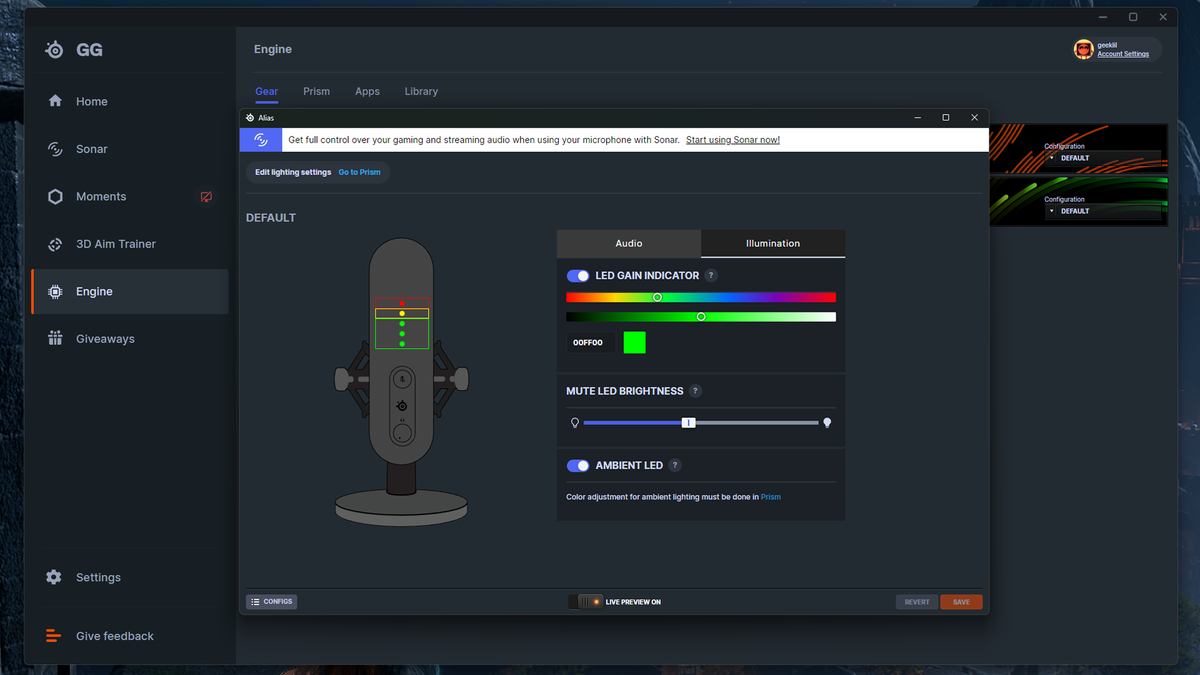Screen dimensions: 1200x675
Task: Click the green LED zone on microphone
Action: [x=402, y=334]
